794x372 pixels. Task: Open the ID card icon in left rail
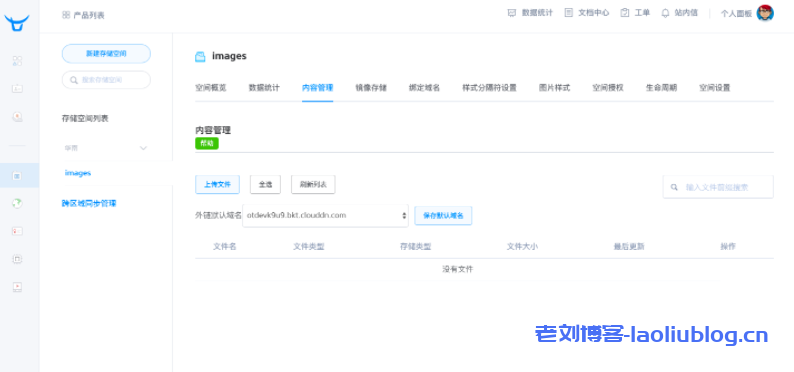click(17, 89)
